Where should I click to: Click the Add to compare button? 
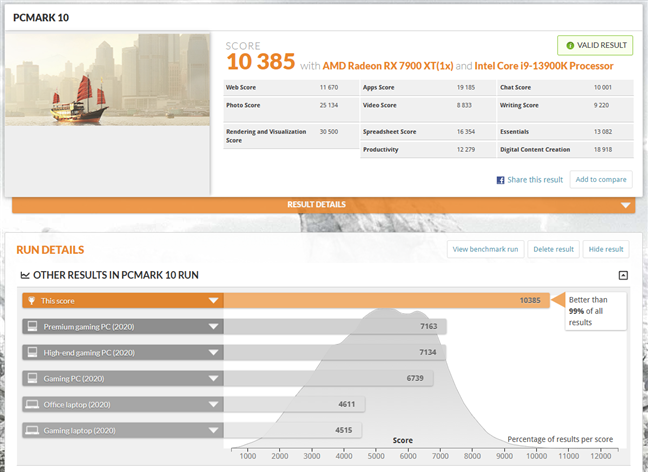601,179
